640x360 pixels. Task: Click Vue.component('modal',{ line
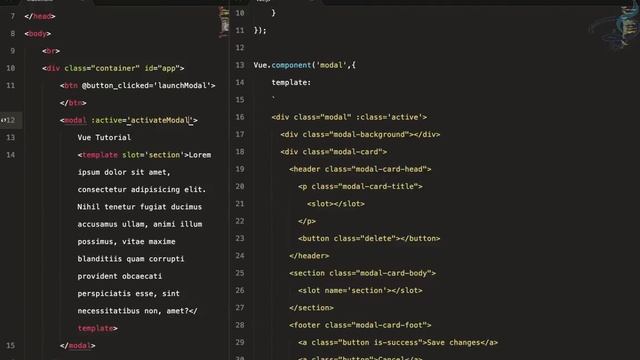(304, 65)
